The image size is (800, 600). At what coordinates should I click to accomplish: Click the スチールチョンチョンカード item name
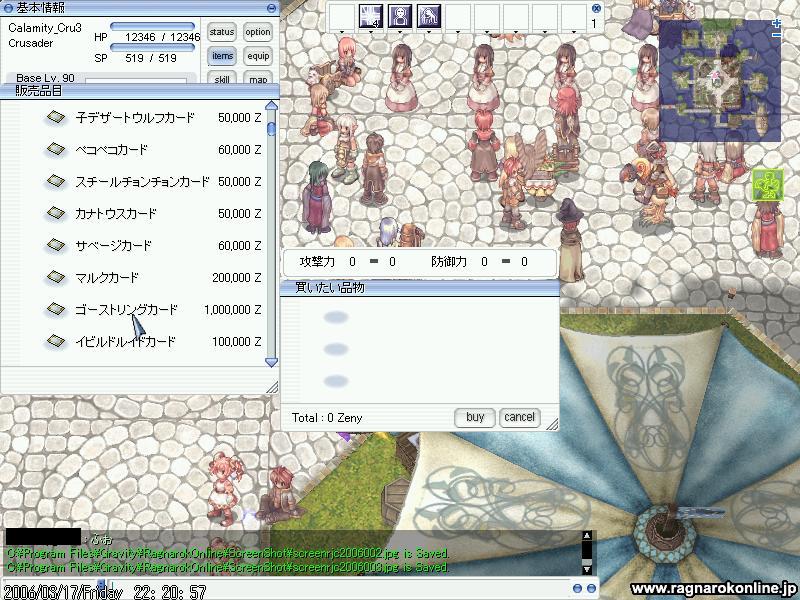tap(142, 182)
